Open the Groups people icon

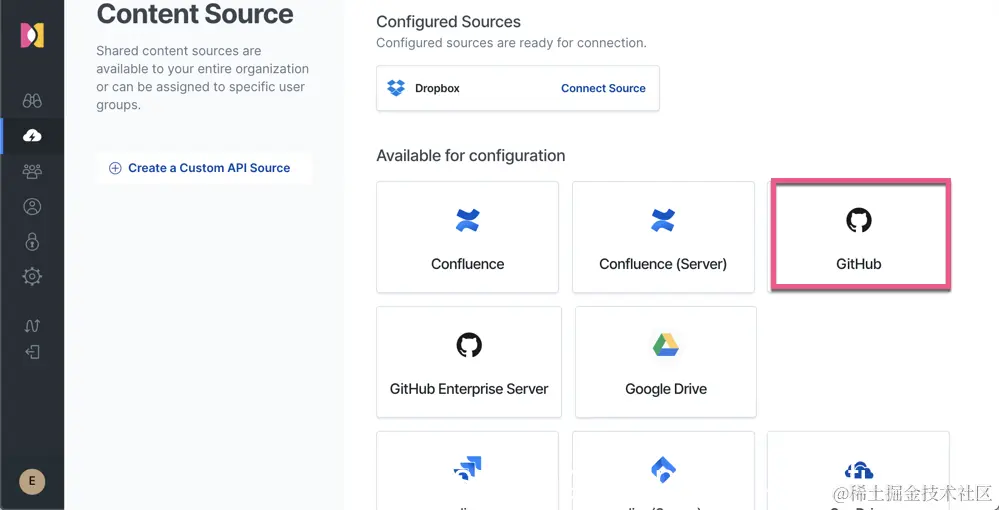[x=32, y=171]
